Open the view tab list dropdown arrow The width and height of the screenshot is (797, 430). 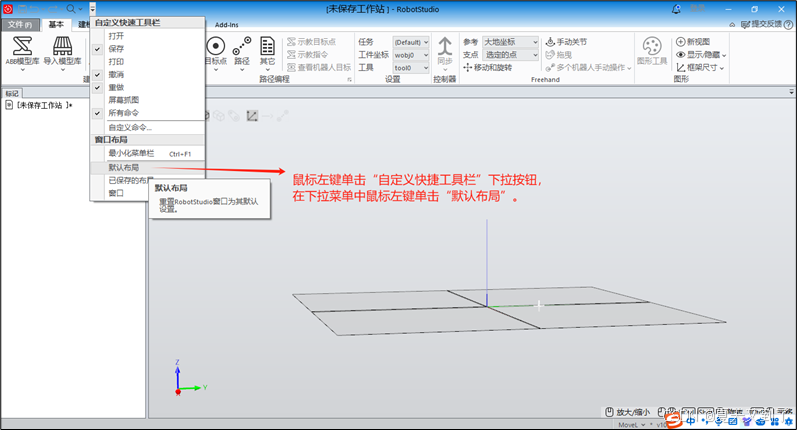point(791,92)
